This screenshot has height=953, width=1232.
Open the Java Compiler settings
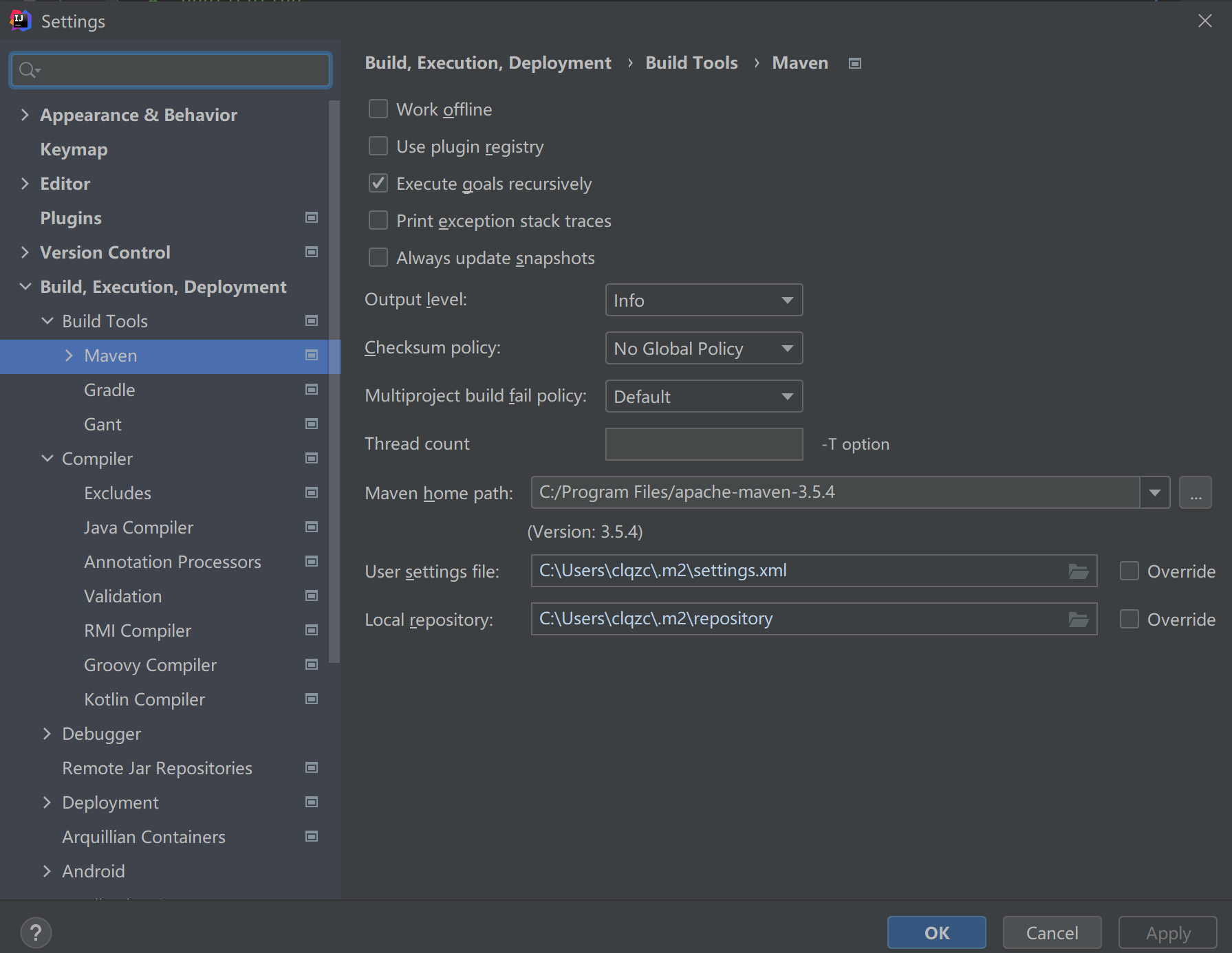click(x=138, y=527)
